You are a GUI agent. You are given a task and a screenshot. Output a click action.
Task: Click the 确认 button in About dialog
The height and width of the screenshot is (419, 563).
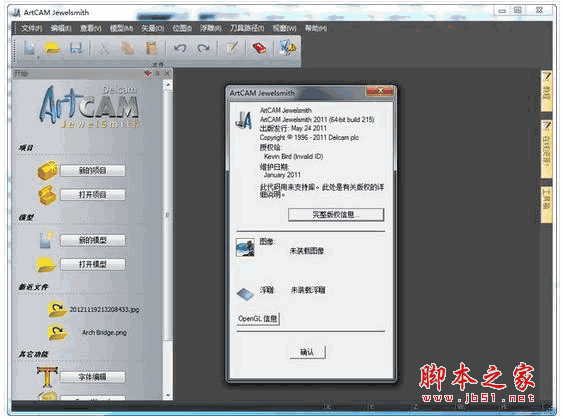(307, 352)
